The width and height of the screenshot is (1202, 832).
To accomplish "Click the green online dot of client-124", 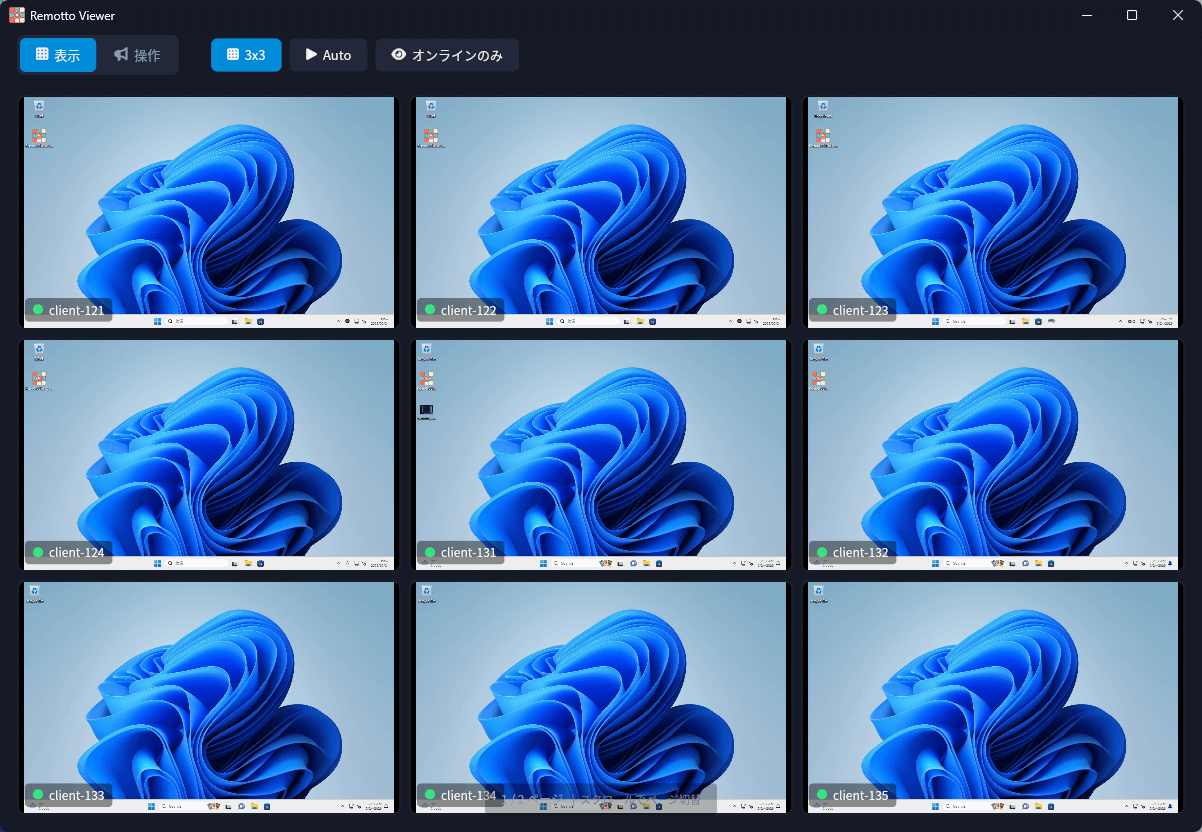I will tap(38, 552).
